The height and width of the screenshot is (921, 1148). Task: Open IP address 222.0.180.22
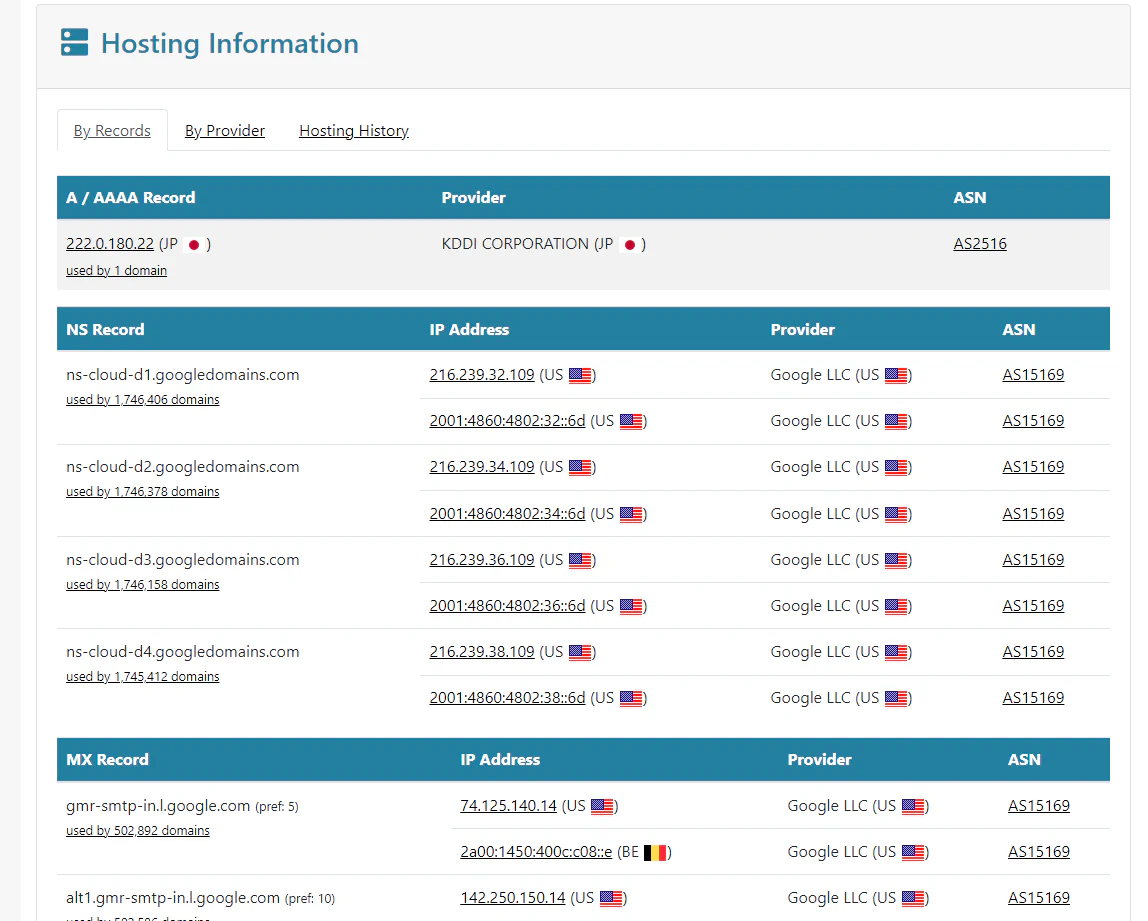pyautogui.click(x=110, y=244)
